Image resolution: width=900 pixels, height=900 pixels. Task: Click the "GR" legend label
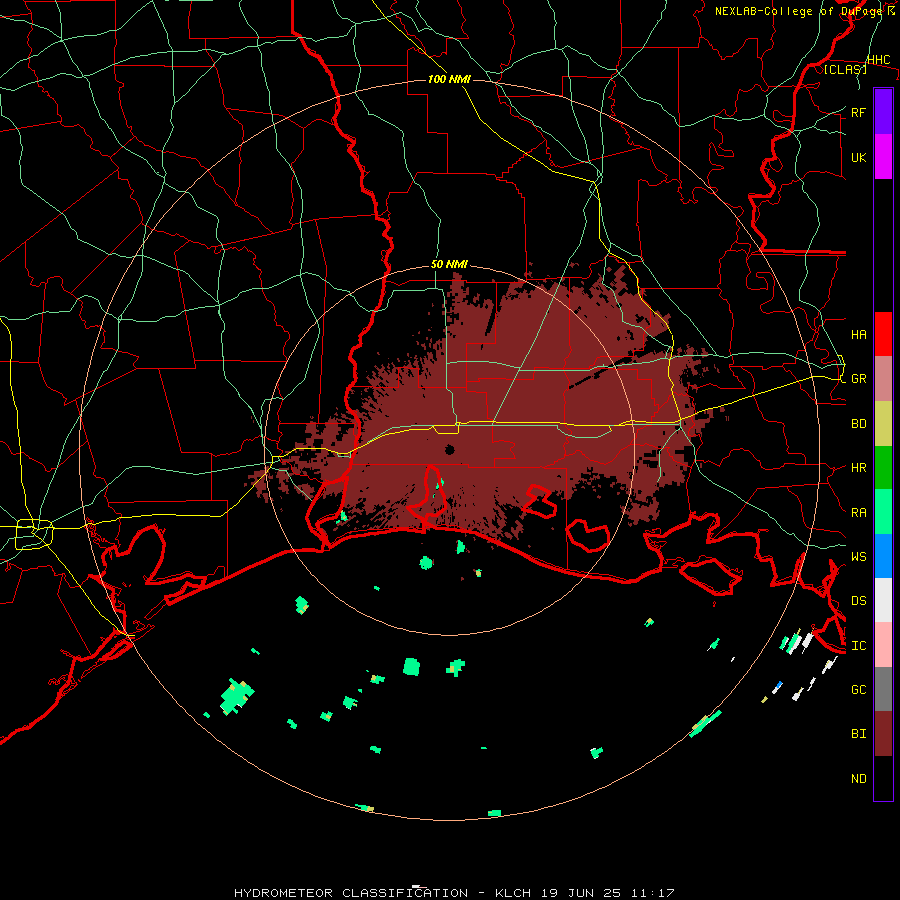[x=858, y=379]
